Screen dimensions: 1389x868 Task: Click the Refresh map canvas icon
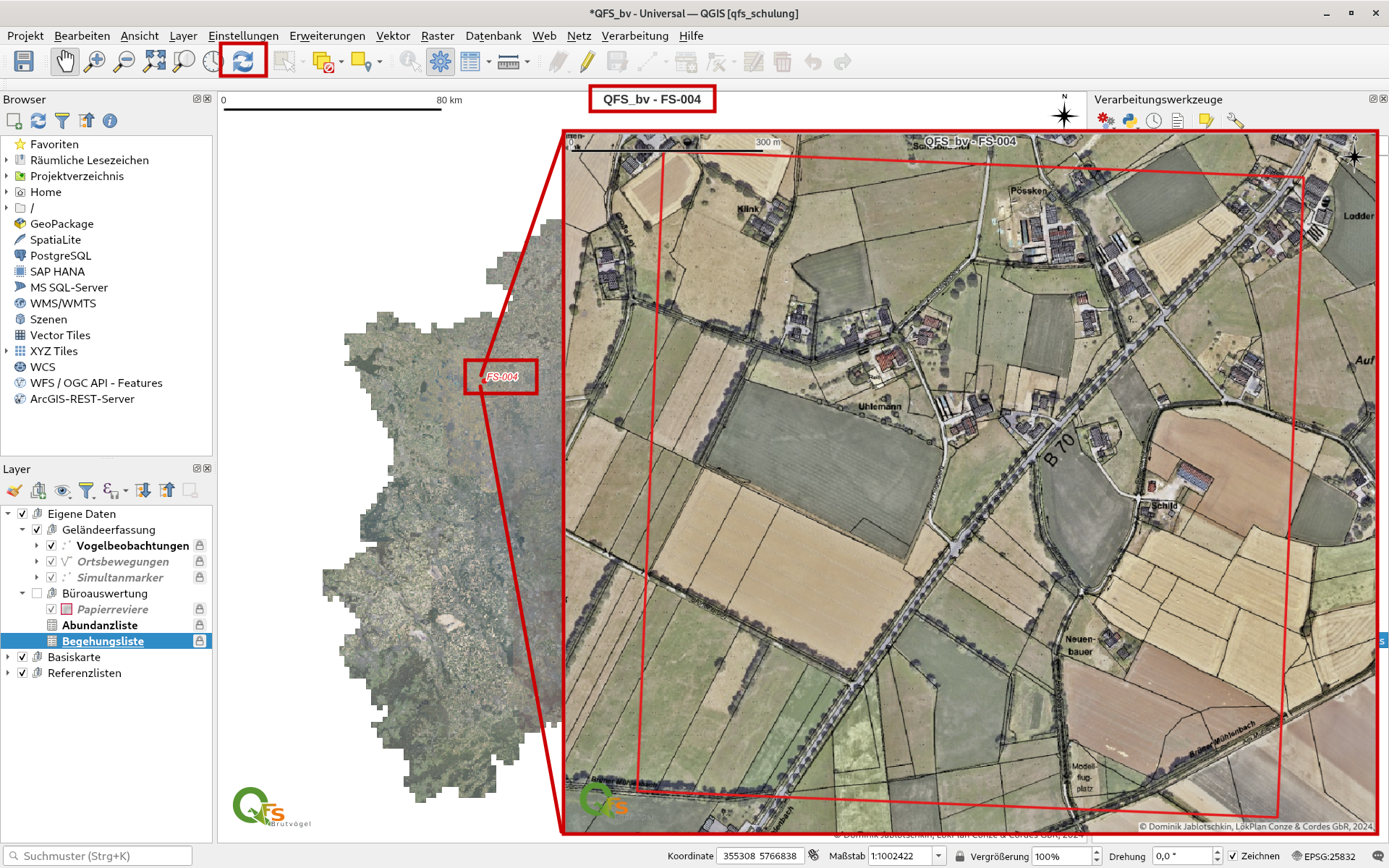pos(243,62)
